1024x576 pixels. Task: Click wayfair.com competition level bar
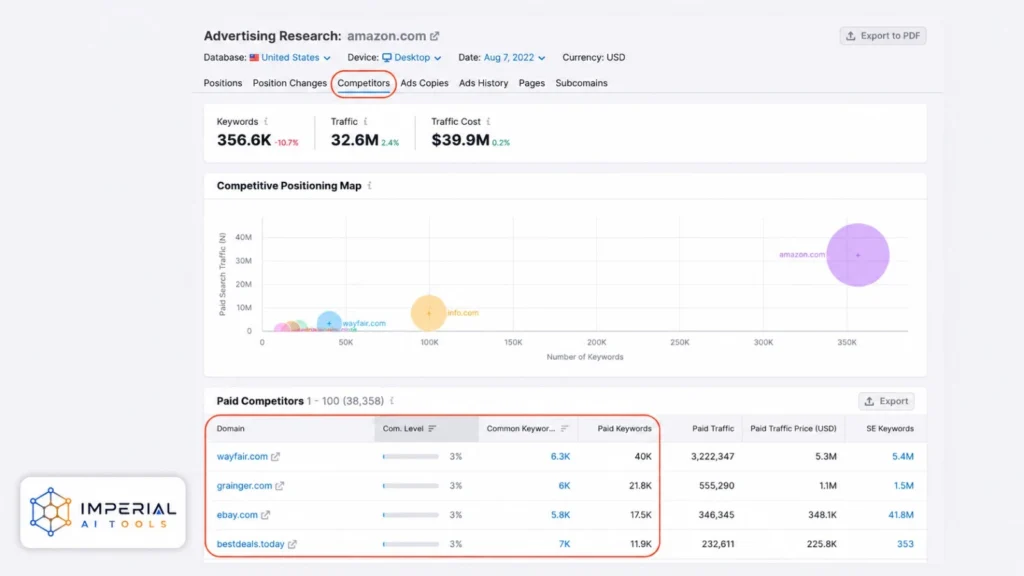pos(411,456)
